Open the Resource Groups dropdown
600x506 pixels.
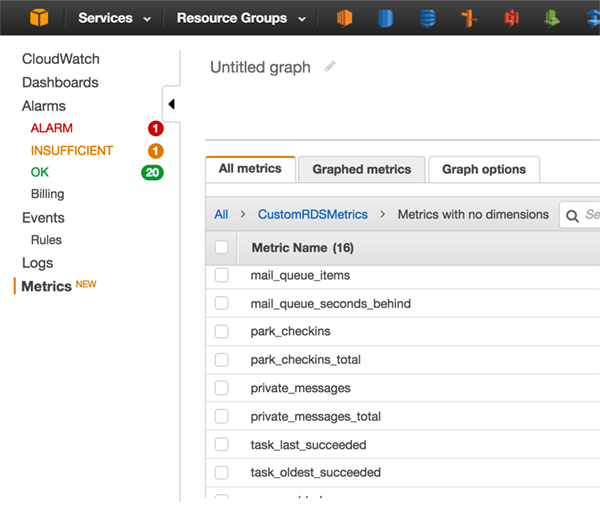(x=241, y=18)
